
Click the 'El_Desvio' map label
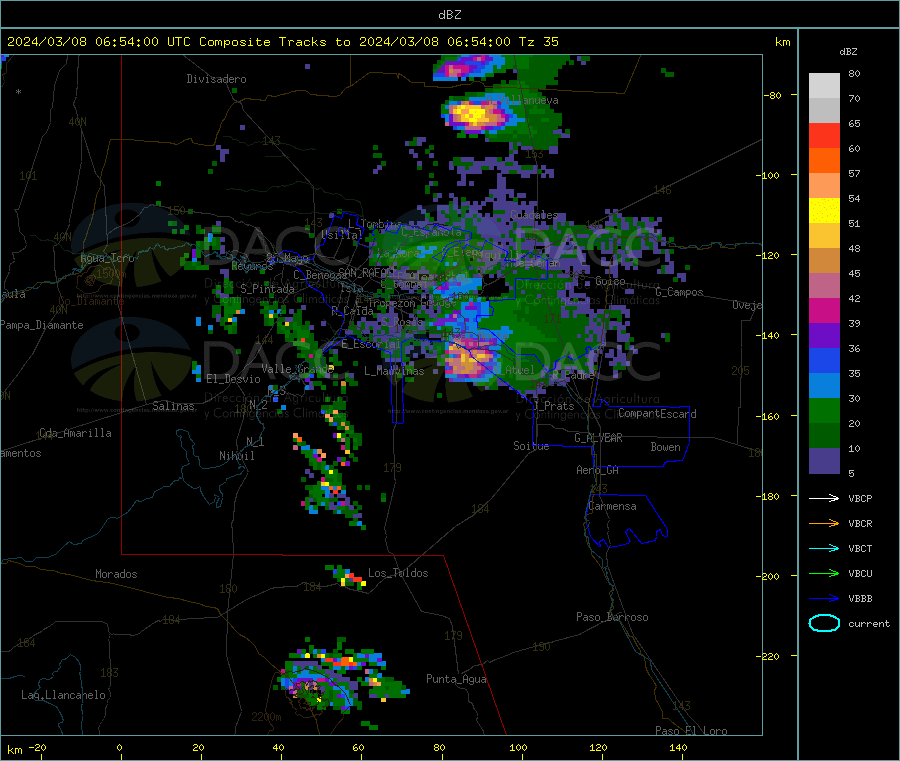[233, 379]
